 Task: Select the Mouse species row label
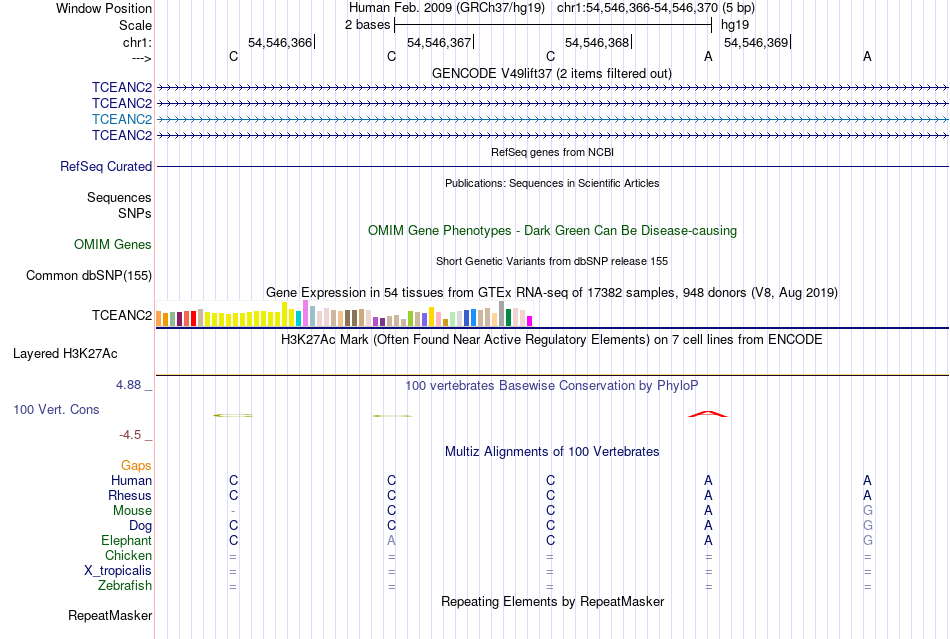click(x=132, y=511)
